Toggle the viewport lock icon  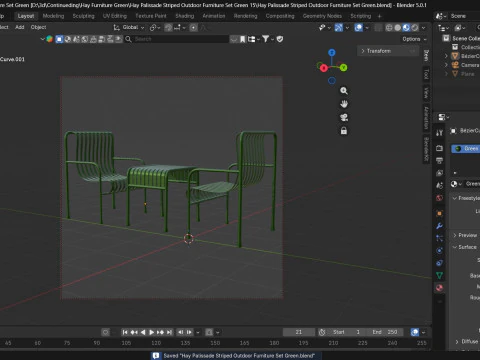(344, 131)
